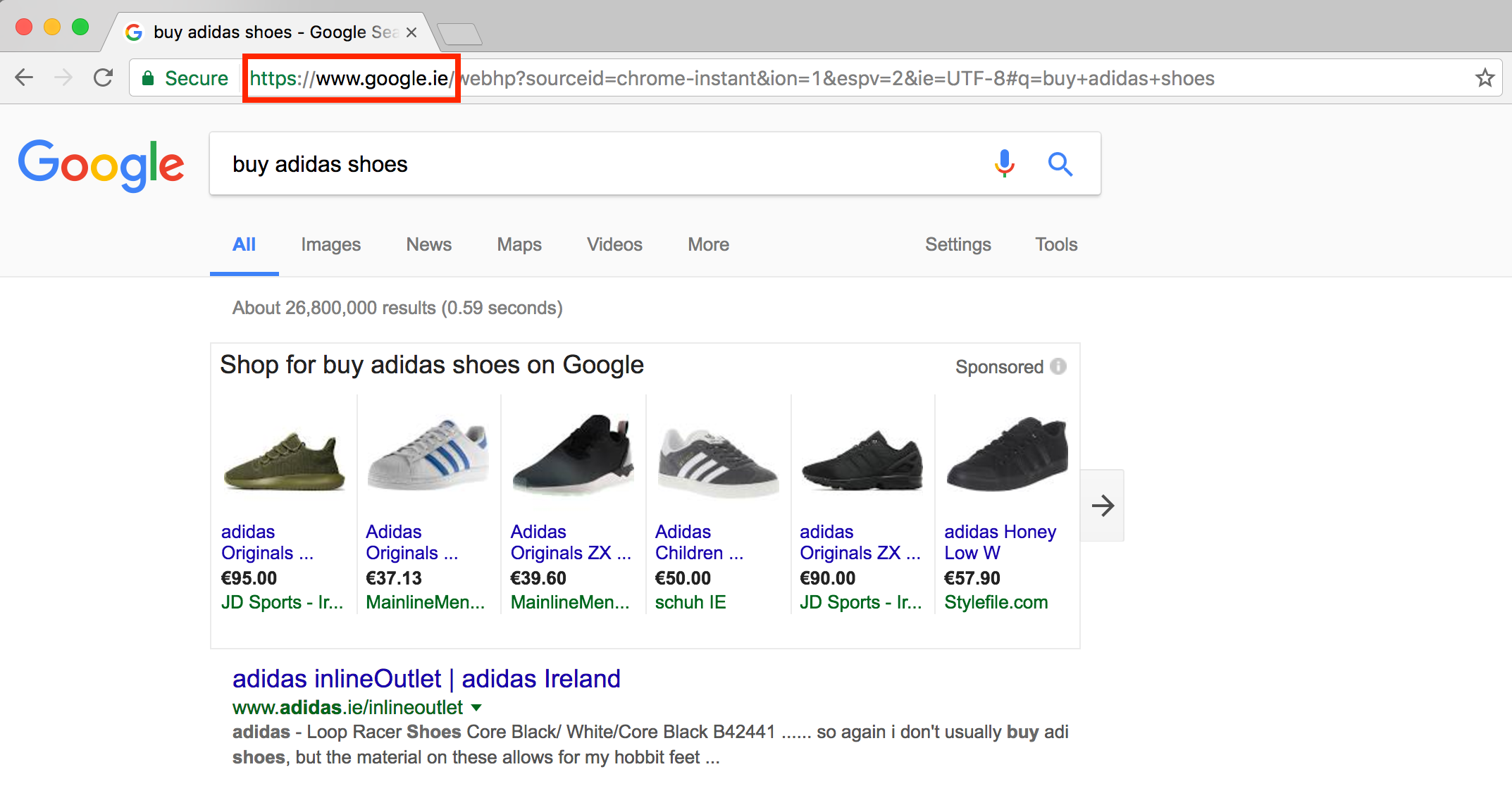Click the About 26,800,000 results text
Viewport: 1512px width, 786px height.
(x=397, y=308)
